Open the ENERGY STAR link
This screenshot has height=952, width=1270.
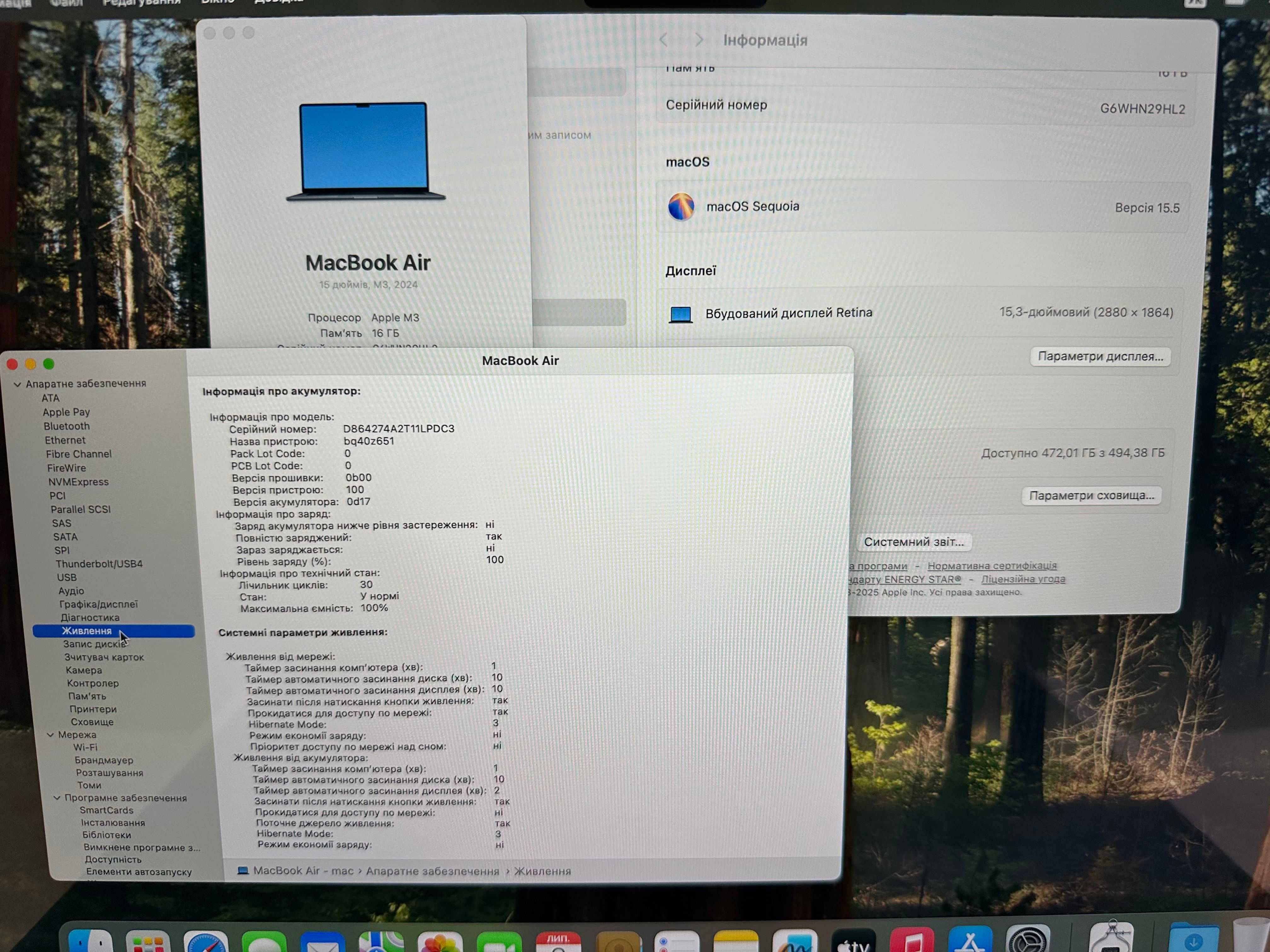point(904,580)
